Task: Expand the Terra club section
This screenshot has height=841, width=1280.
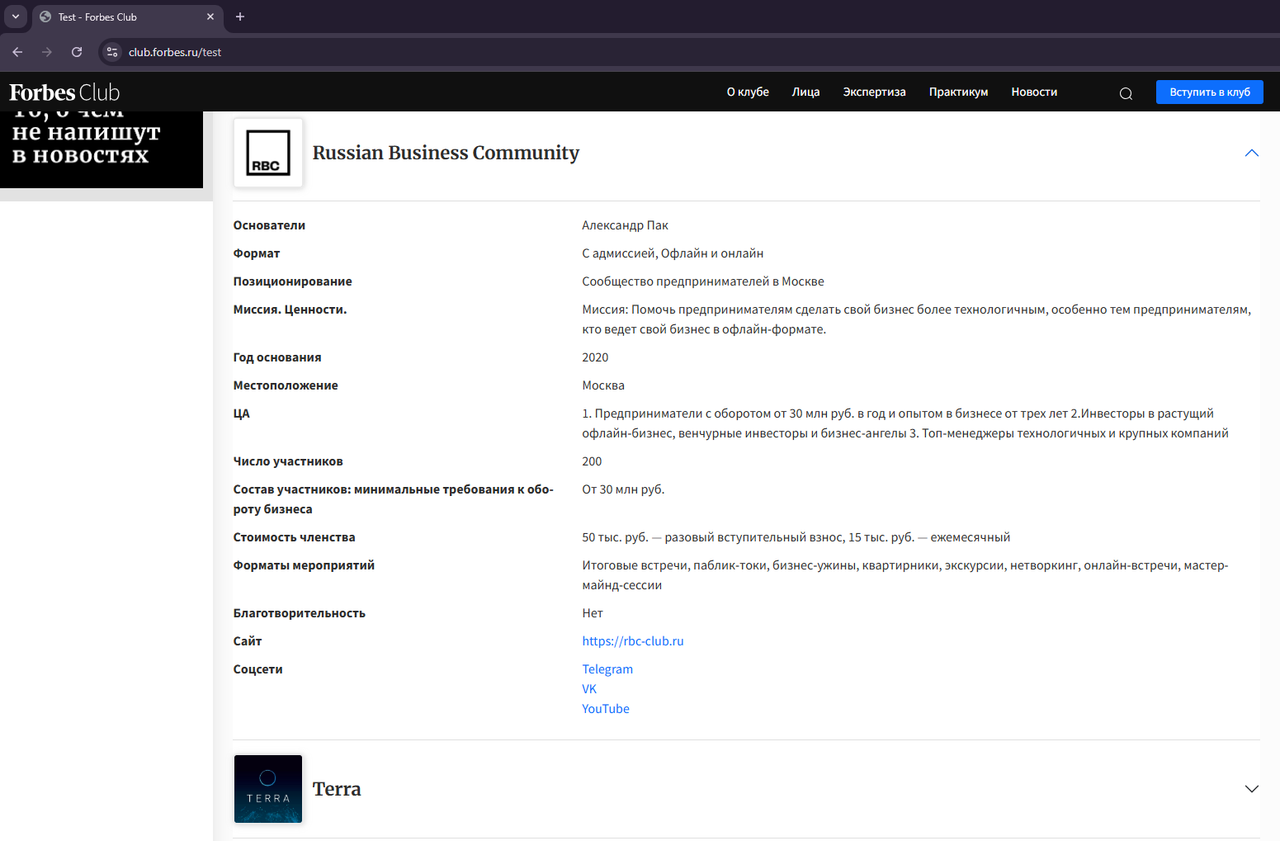Action: [x=1251, y=789]
